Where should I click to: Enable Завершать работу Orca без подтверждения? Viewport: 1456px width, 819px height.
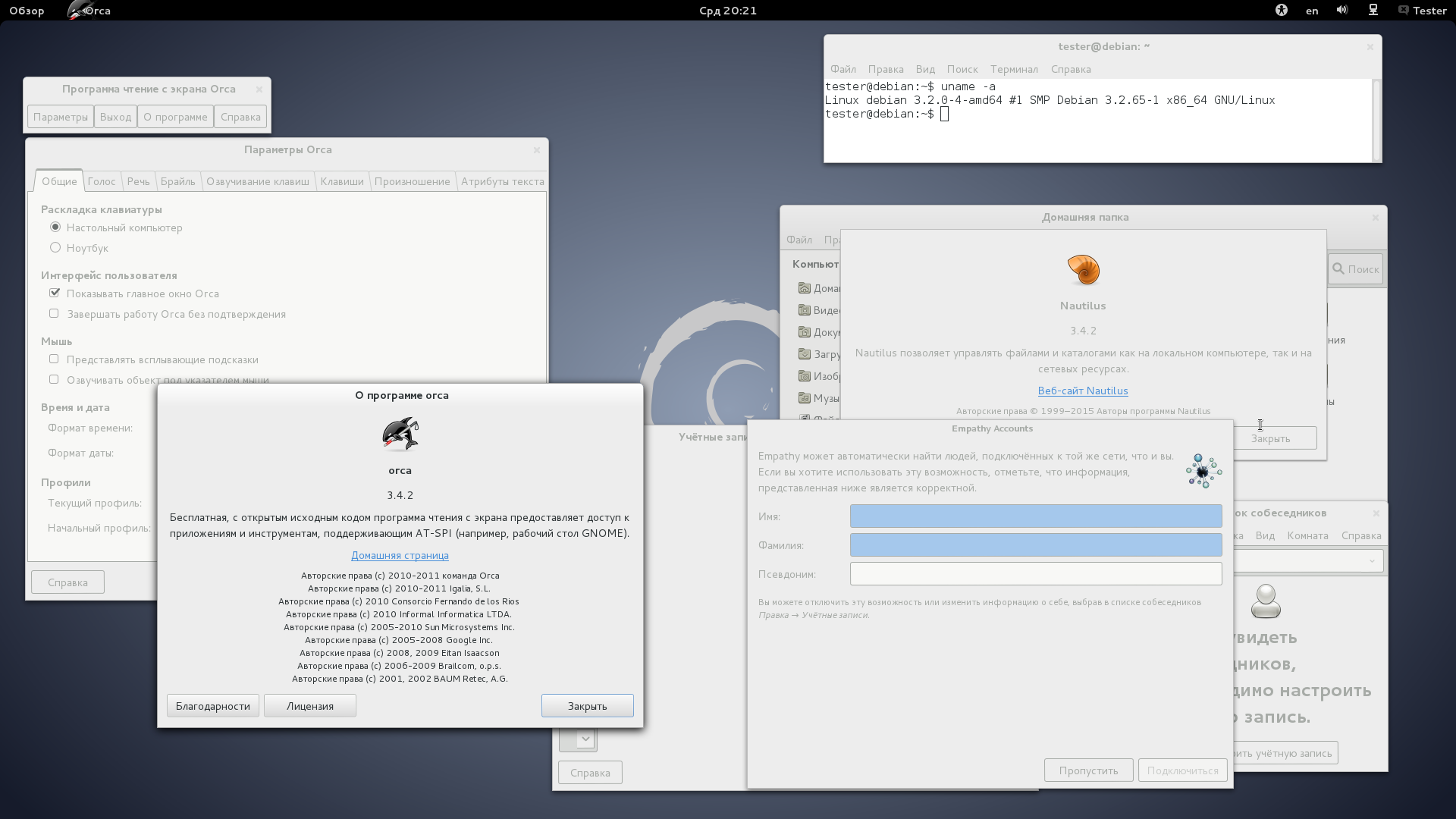tap(54, 313)
